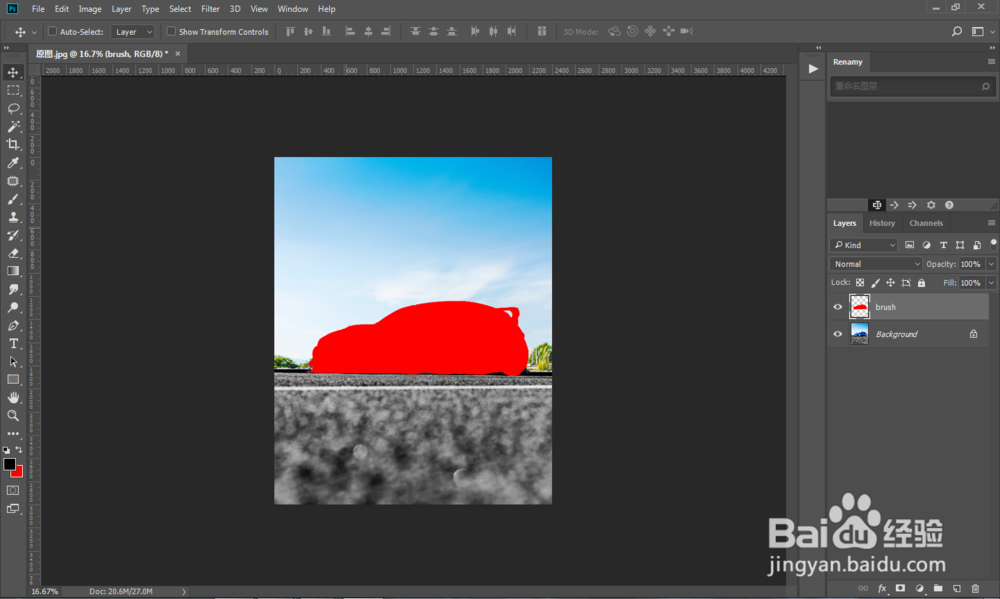Select the Crop tool

click(x=13, y=144)
